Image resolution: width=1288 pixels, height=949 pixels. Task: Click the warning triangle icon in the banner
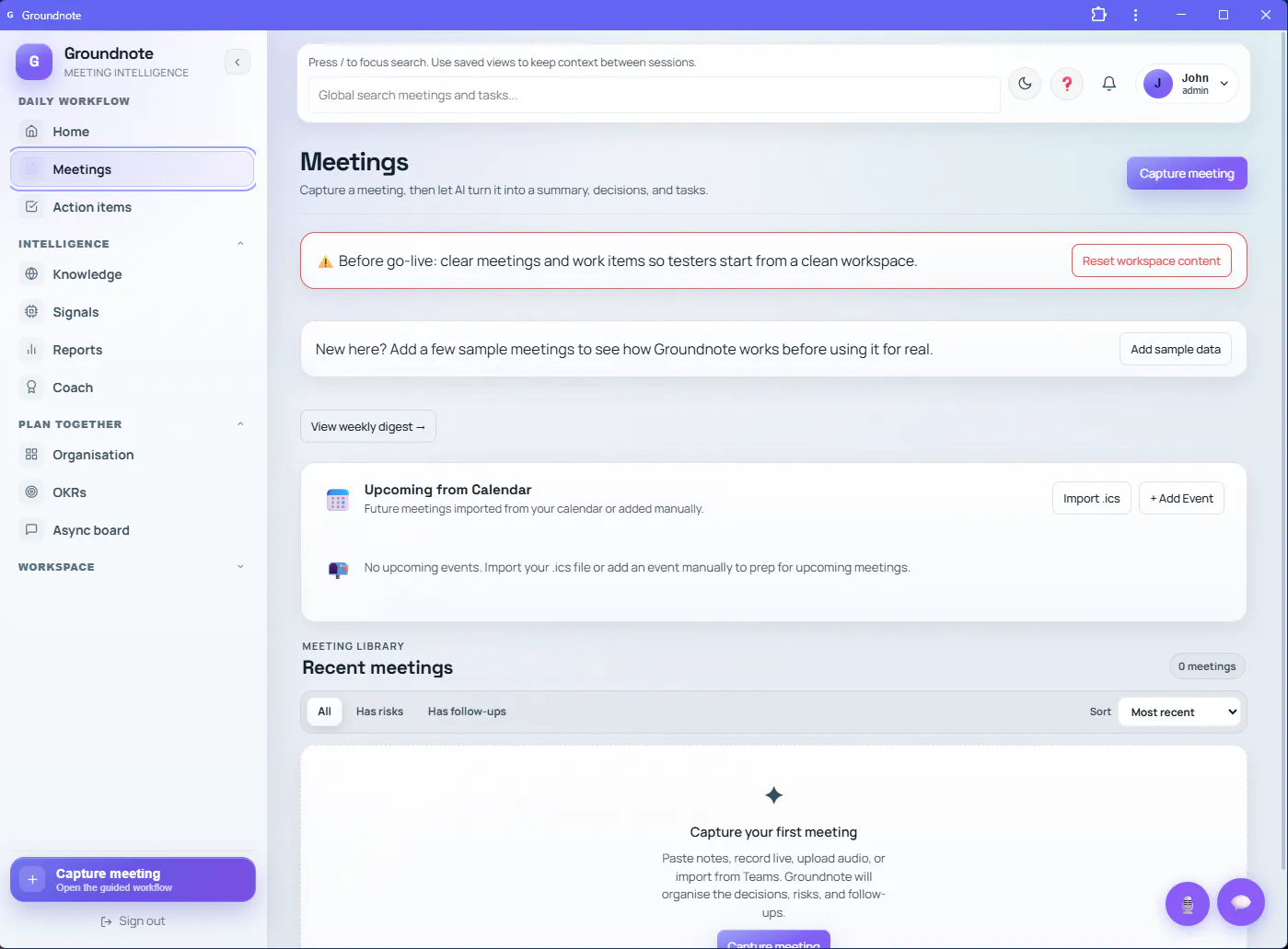[x=325, y=261]
